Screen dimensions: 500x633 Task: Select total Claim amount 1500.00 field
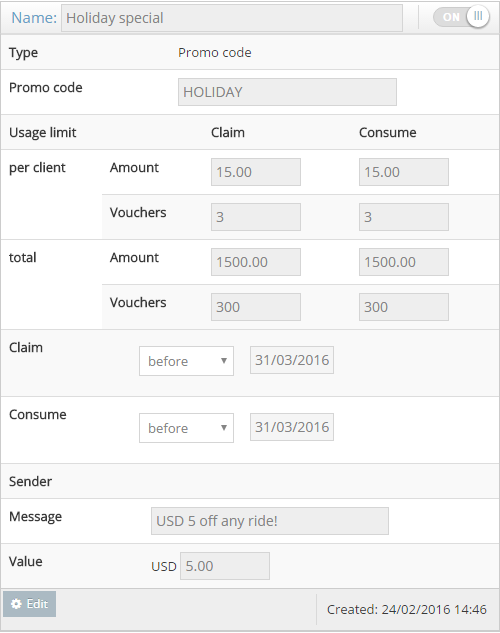256,262
